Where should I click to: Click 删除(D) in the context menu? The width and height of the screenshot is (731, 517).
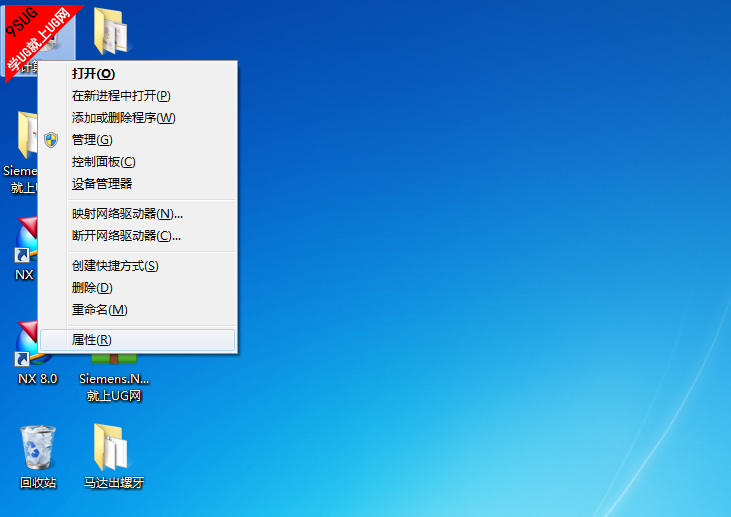pyautogui.click(x=137, y=288)
